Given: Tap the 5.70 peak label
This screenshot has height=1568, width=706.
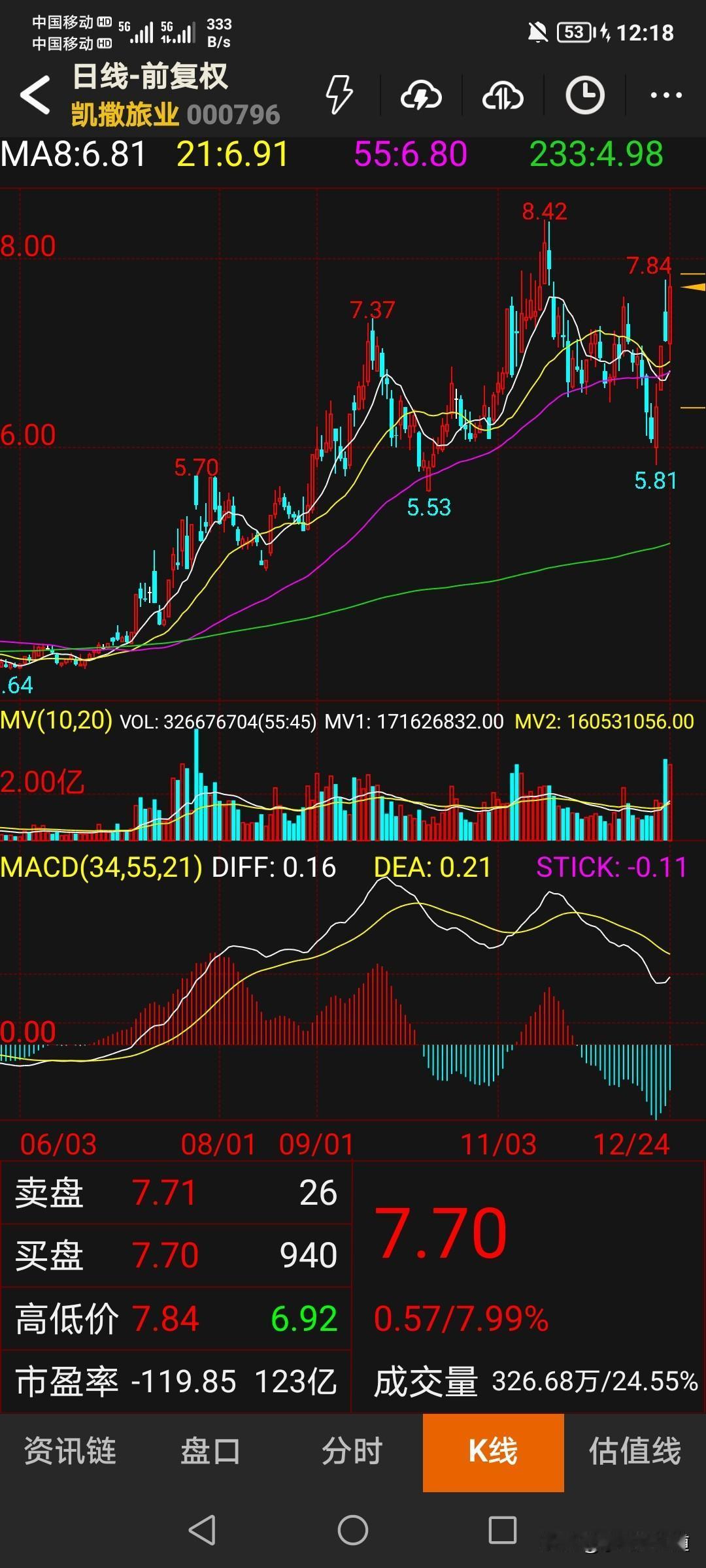Looking at the screenshot, I should coord(196,468).
